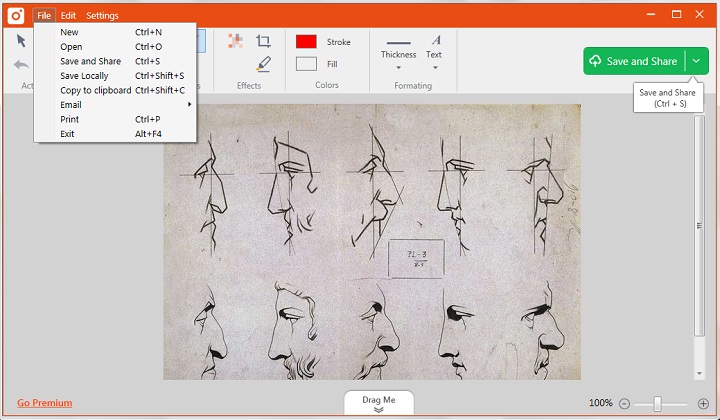Open the Save and Share dropdown arrow
Image resolution: width=720 pixels, height=420 pixels.
click(697, 61)
